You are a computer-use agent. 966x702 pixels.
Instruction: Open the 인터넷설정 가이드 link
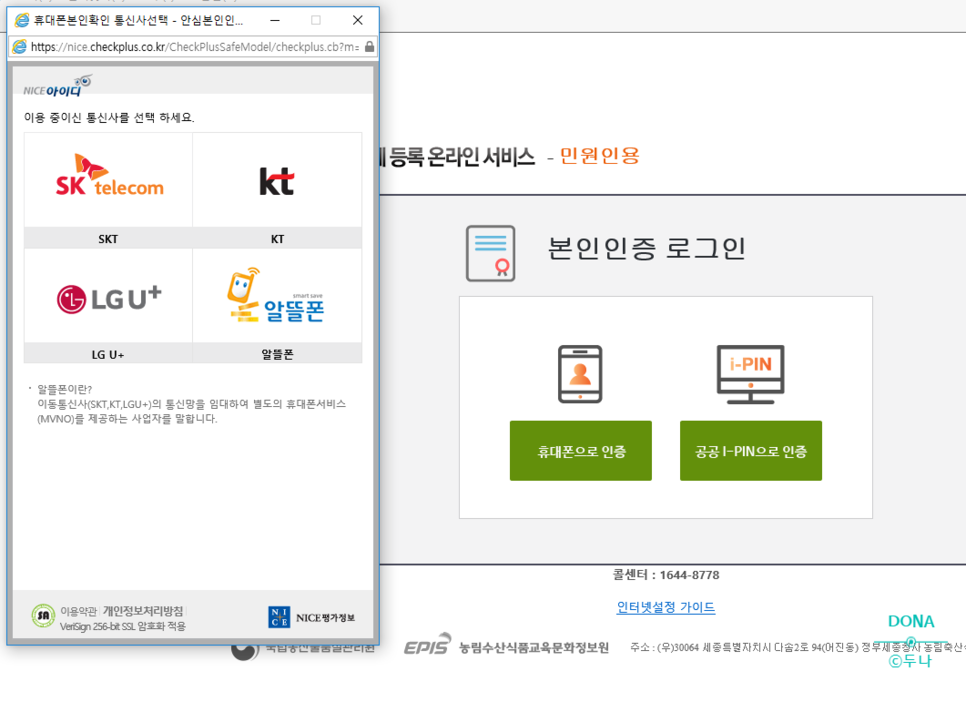point(665,607)
